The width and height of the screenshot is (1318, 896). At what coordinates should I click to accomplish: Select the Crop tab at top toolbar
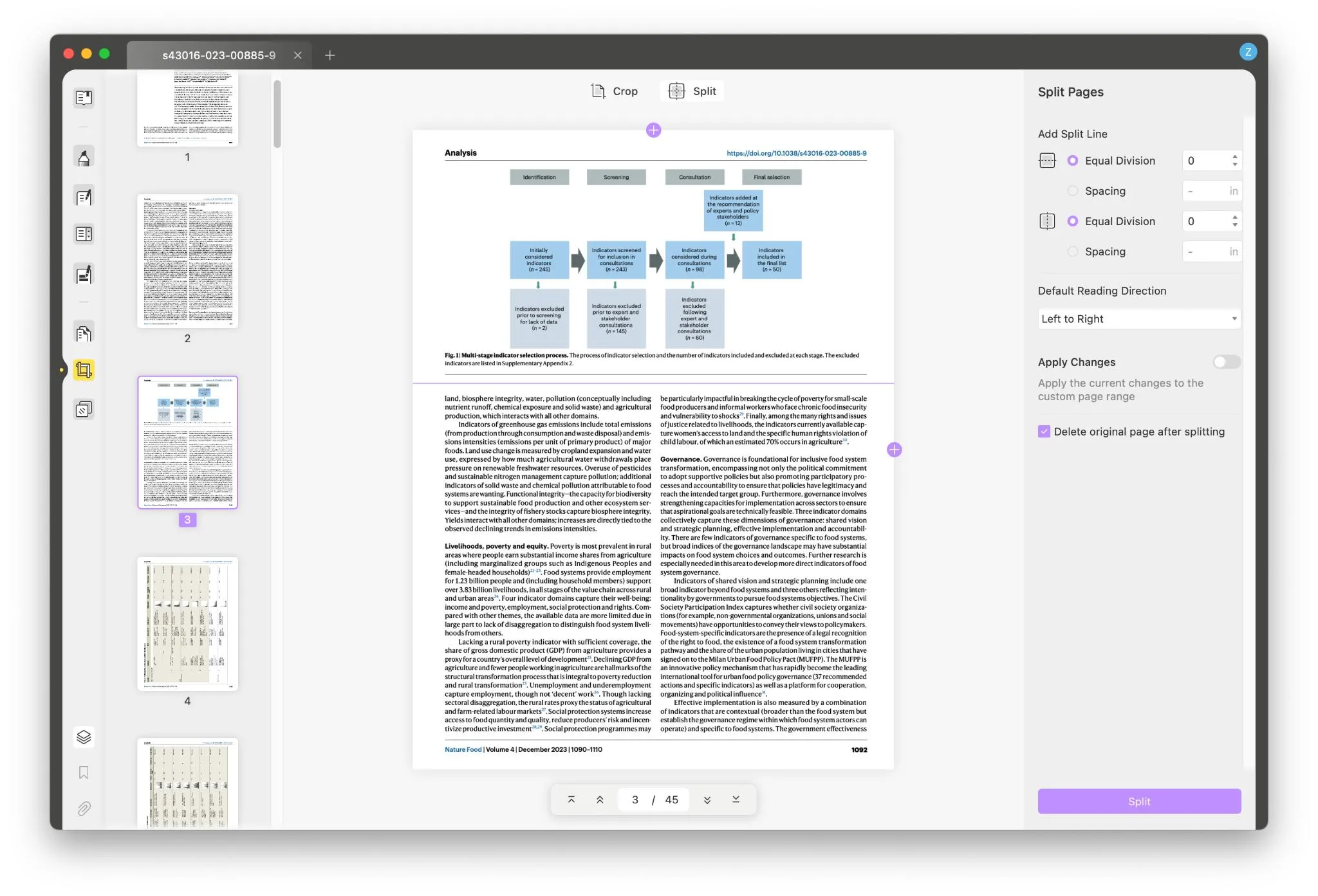[x=614, y=92]
